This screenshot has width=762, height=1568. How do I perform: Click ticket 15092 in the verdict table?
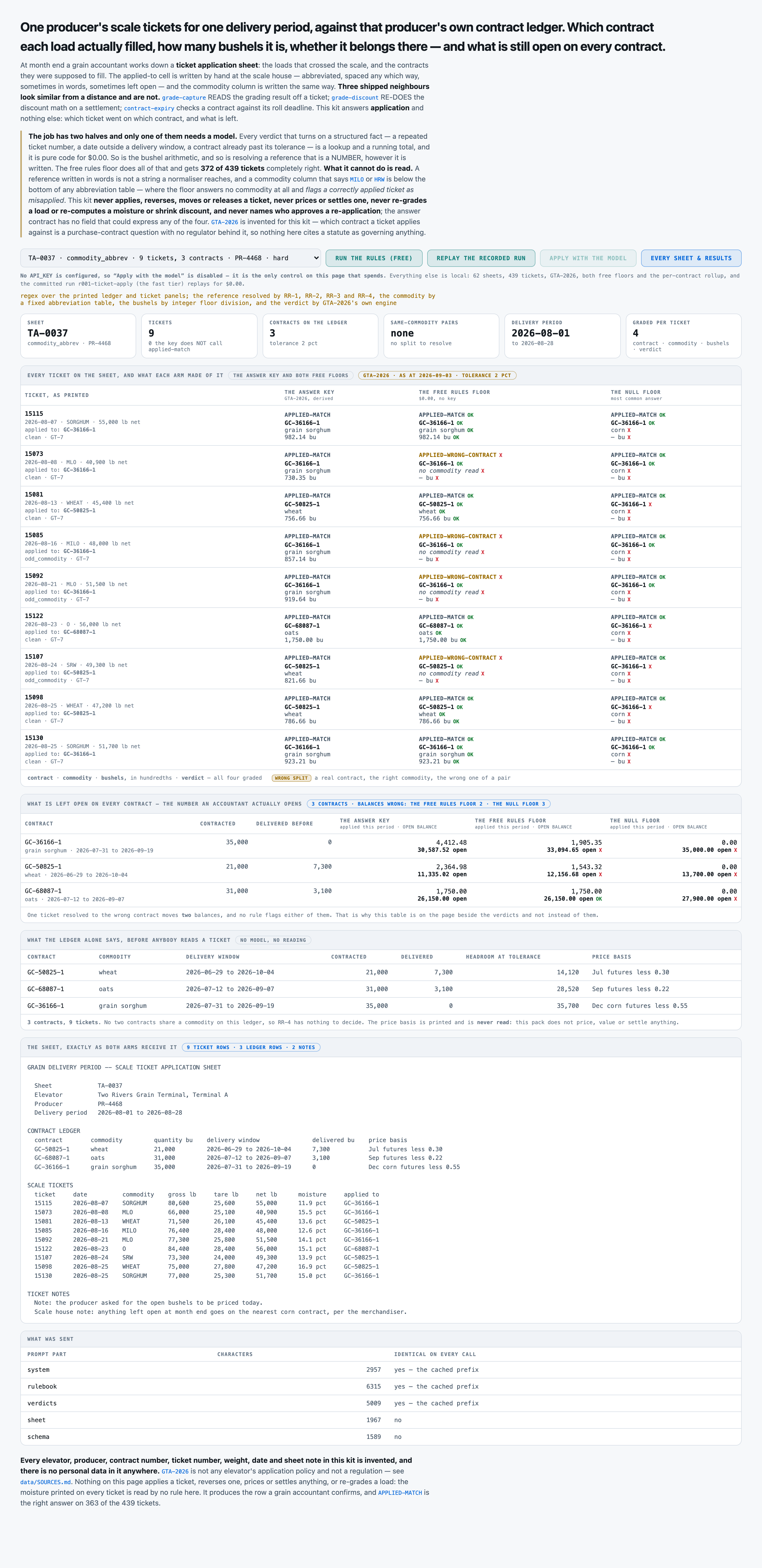[34, 576]
